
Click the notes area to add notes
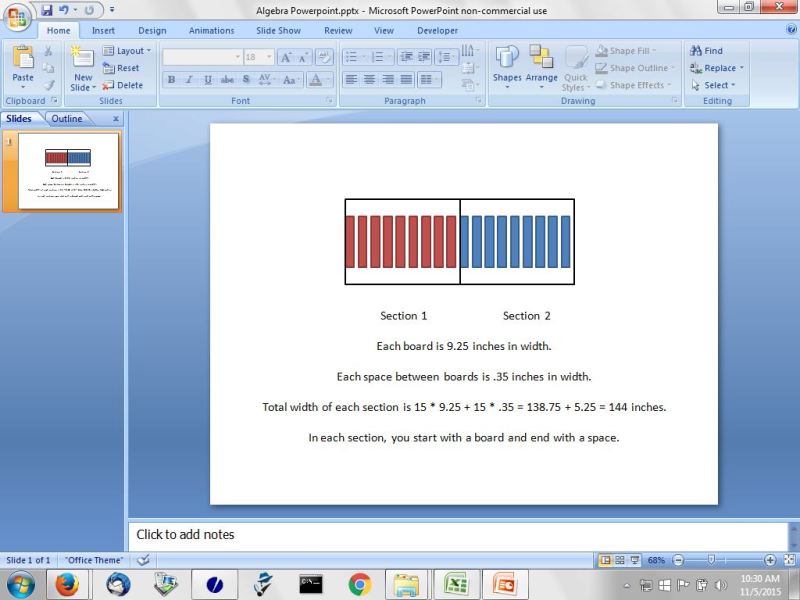pos(458,535)
